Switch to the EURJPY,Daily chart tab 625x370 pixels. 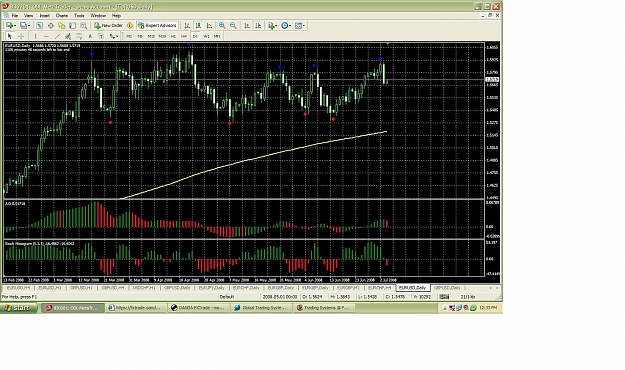pyautogui.click(x=211, y=288)
